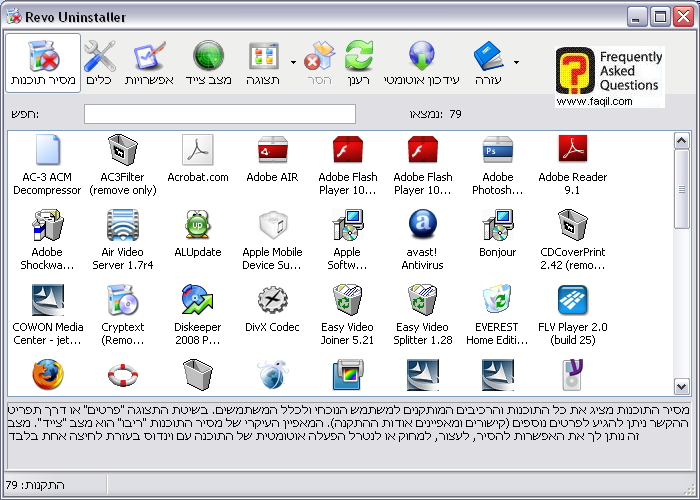Select Easy Video Joiner 5.21
The height and width of the screenshot is (500, 700).
coord(347,315)
